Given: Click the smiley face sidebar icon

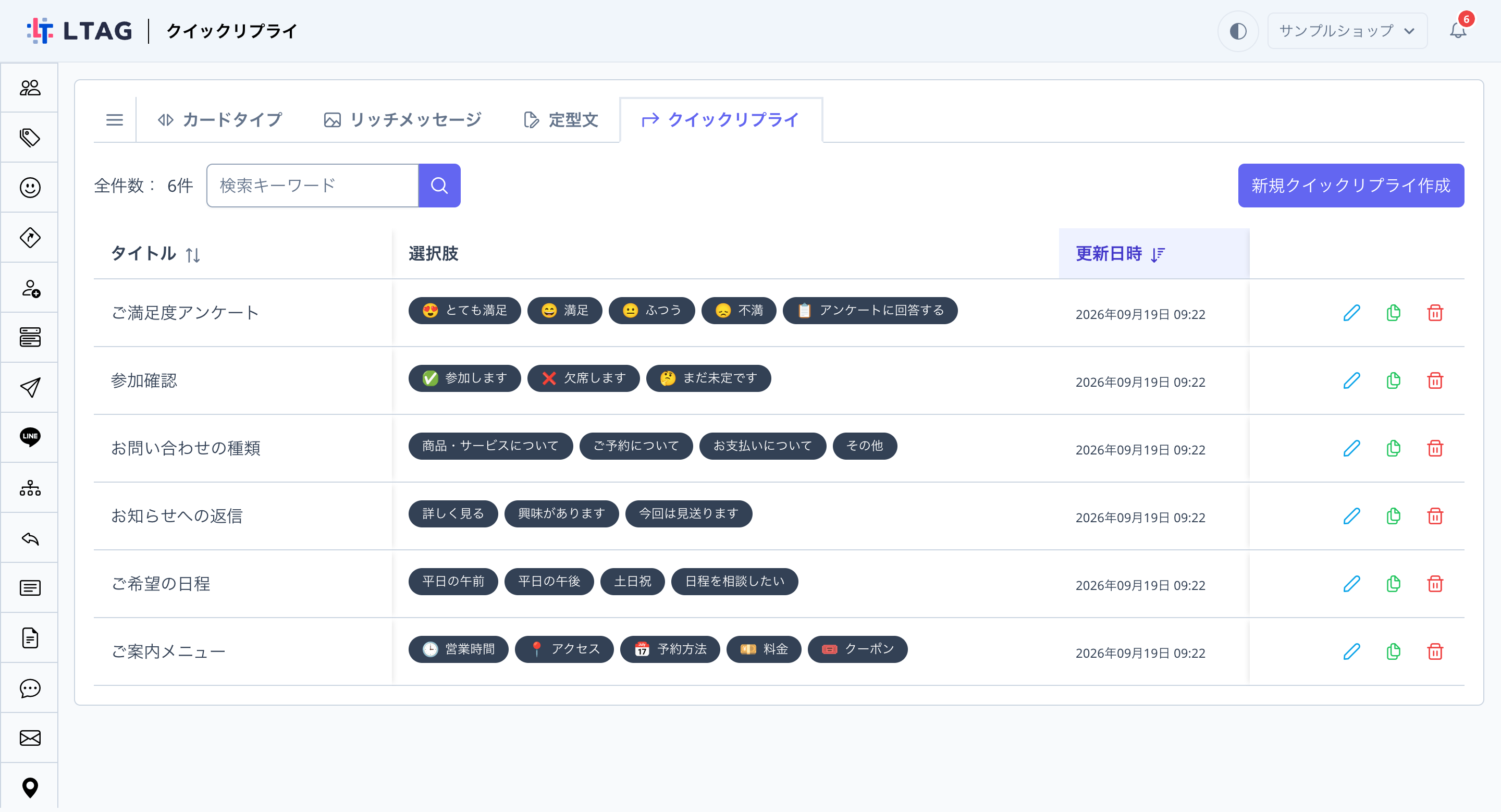Looking at the screenshot, I should click(x=30, y=188).
